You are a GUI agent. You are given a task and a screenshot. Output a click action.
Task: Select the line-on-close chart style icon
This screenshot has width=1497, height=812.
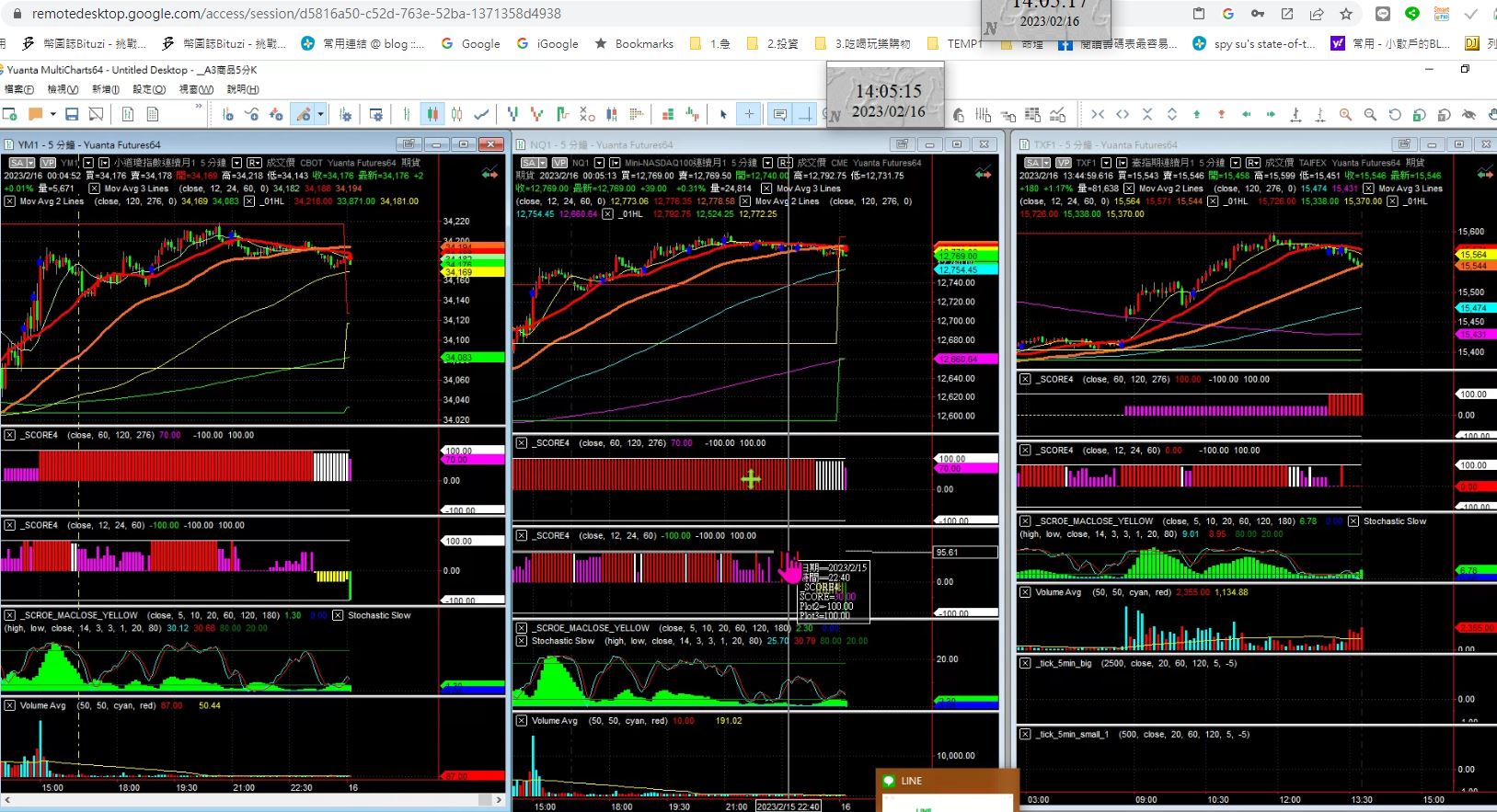coord(481,114)
